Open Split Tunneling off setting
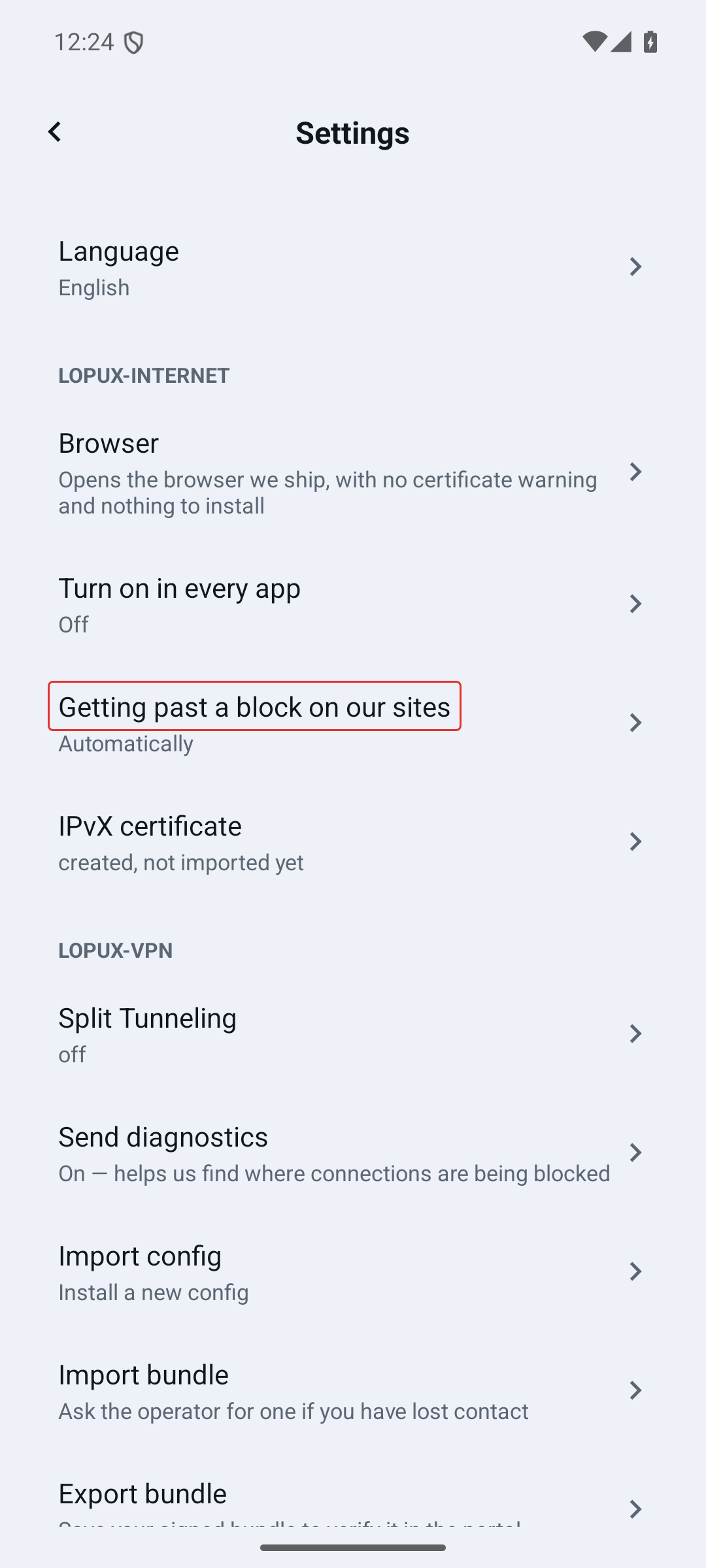 (353, 1034)
